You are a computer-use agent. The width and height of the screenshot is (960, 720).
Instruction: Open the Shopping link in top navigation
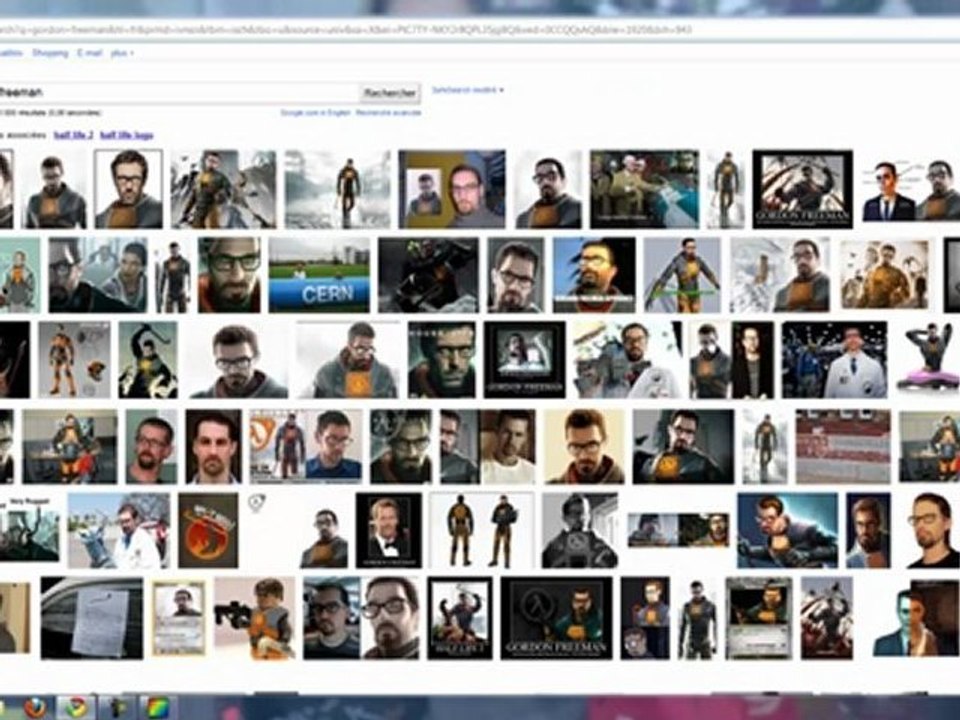click(x=50, y=53)
